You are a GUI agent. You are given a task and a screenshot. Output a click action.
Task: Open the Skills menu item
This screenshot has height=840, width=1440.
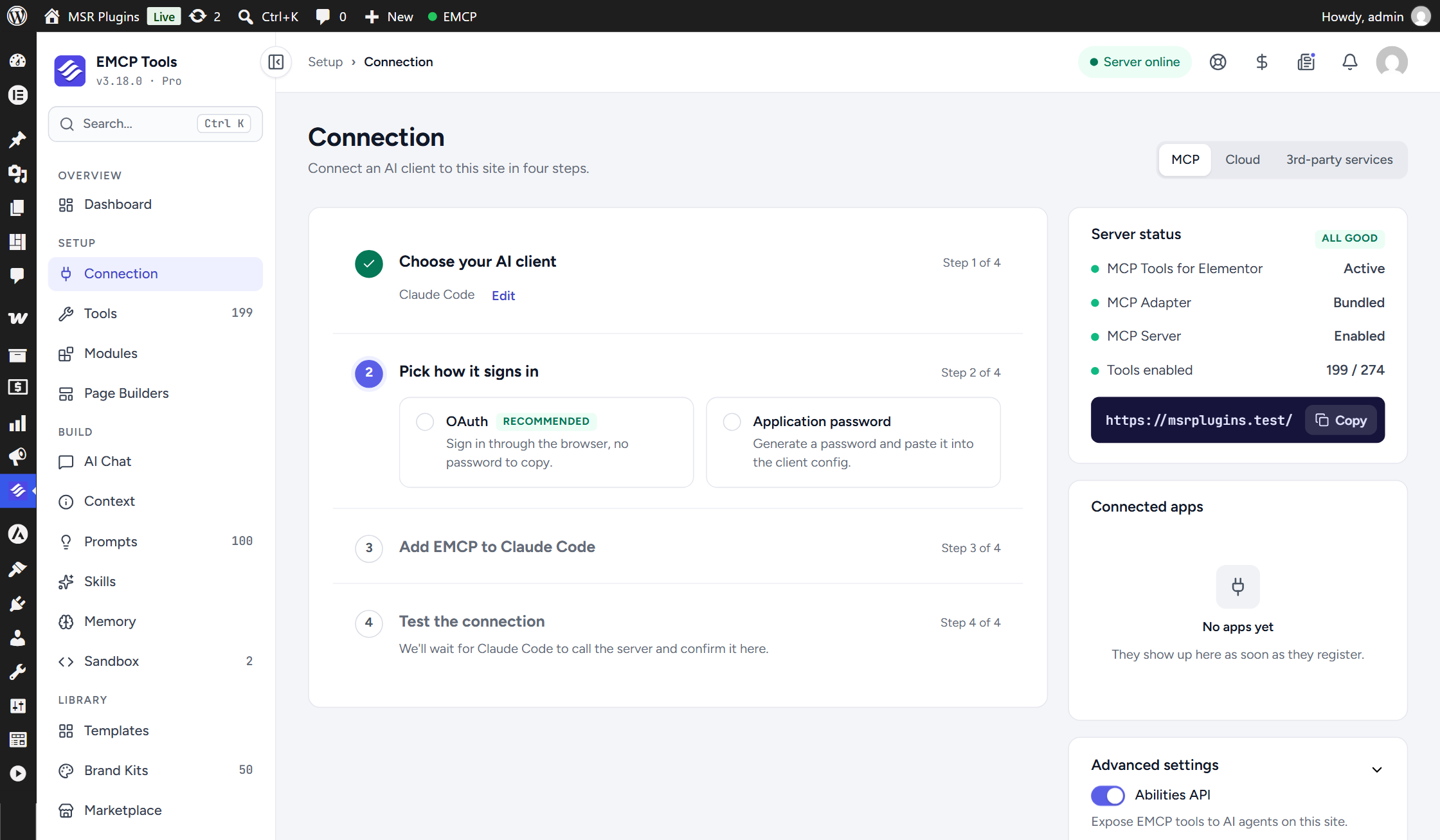pyautogui.click(x=155, y=582)
